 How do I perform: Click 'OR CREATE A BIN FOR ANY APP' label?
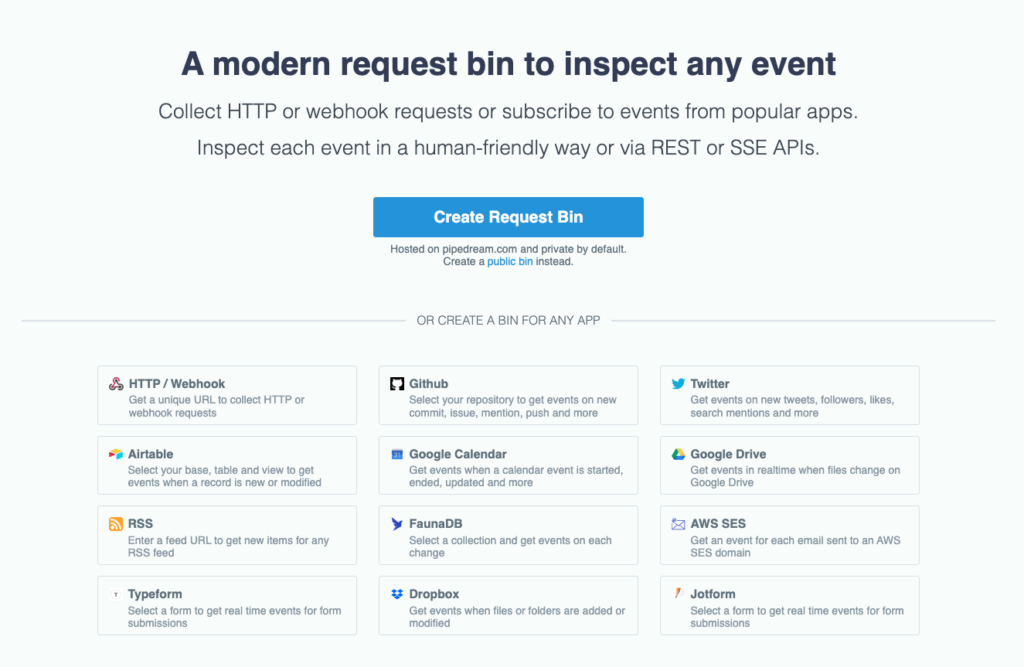[x=508, y=321]
